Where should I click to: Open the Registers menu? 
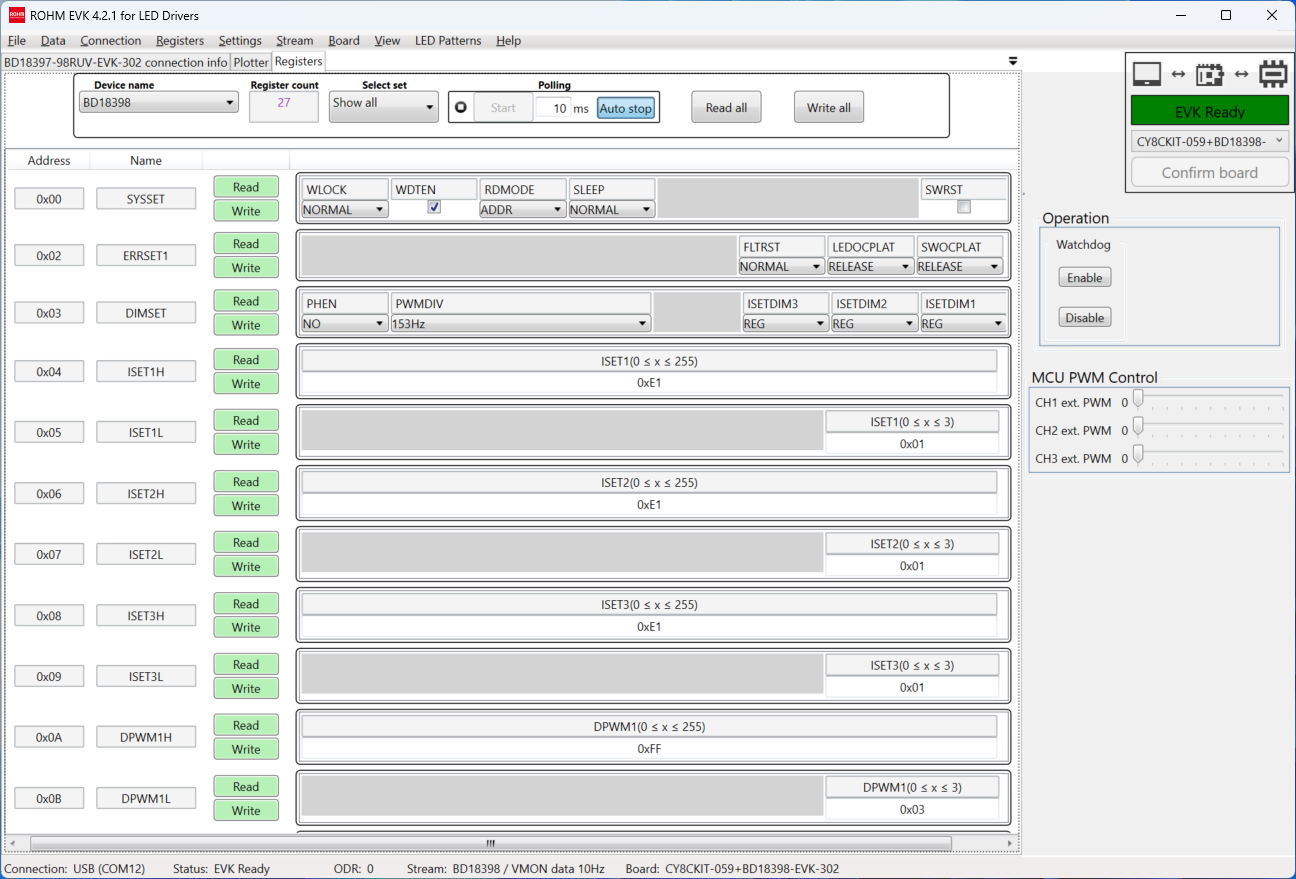click(x=180, y=41)
